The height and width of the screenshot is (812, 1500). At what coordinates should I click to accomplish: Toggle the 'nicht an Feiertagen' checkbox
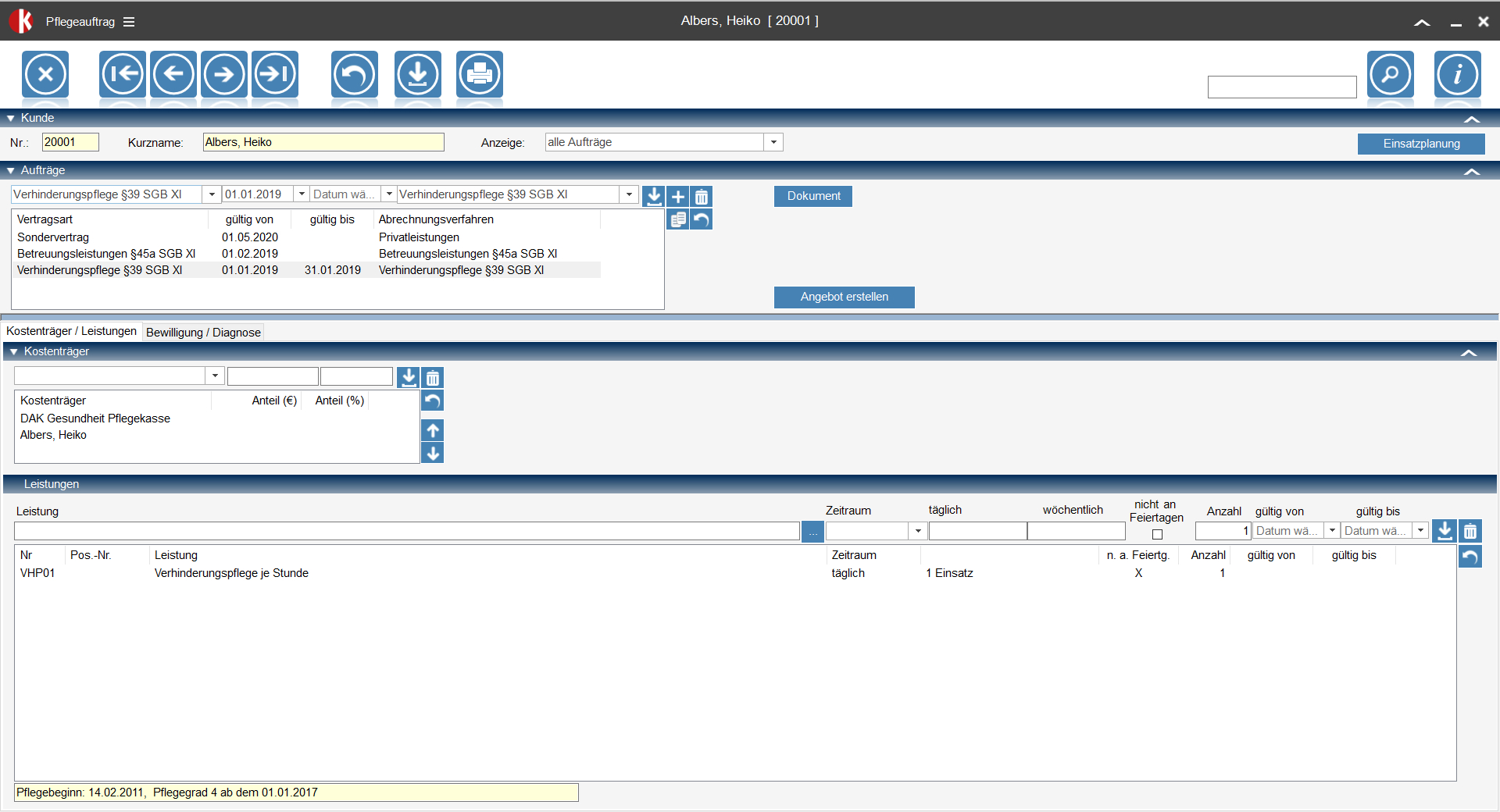click(x=1157, y=534)
